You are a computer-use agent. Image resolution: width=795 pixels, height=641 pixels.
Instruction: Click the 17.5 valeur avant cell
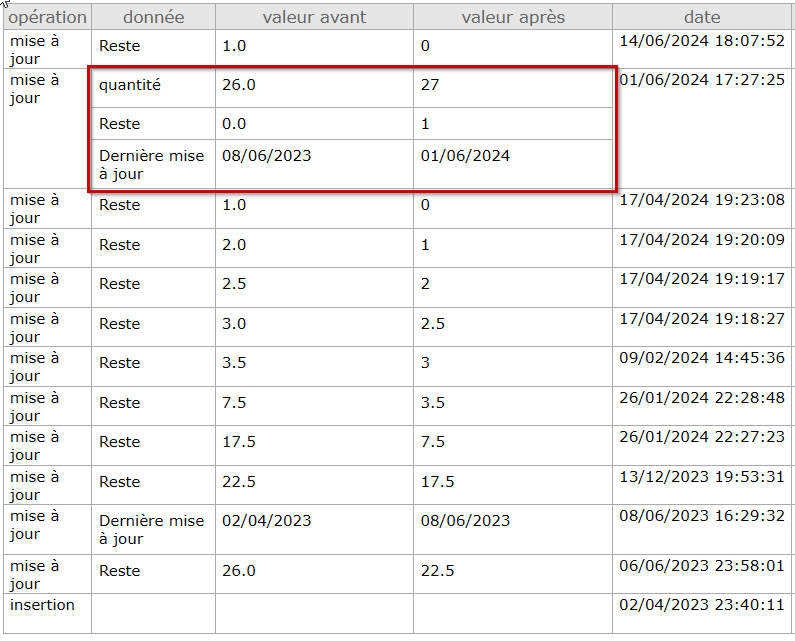click(239, 442)
